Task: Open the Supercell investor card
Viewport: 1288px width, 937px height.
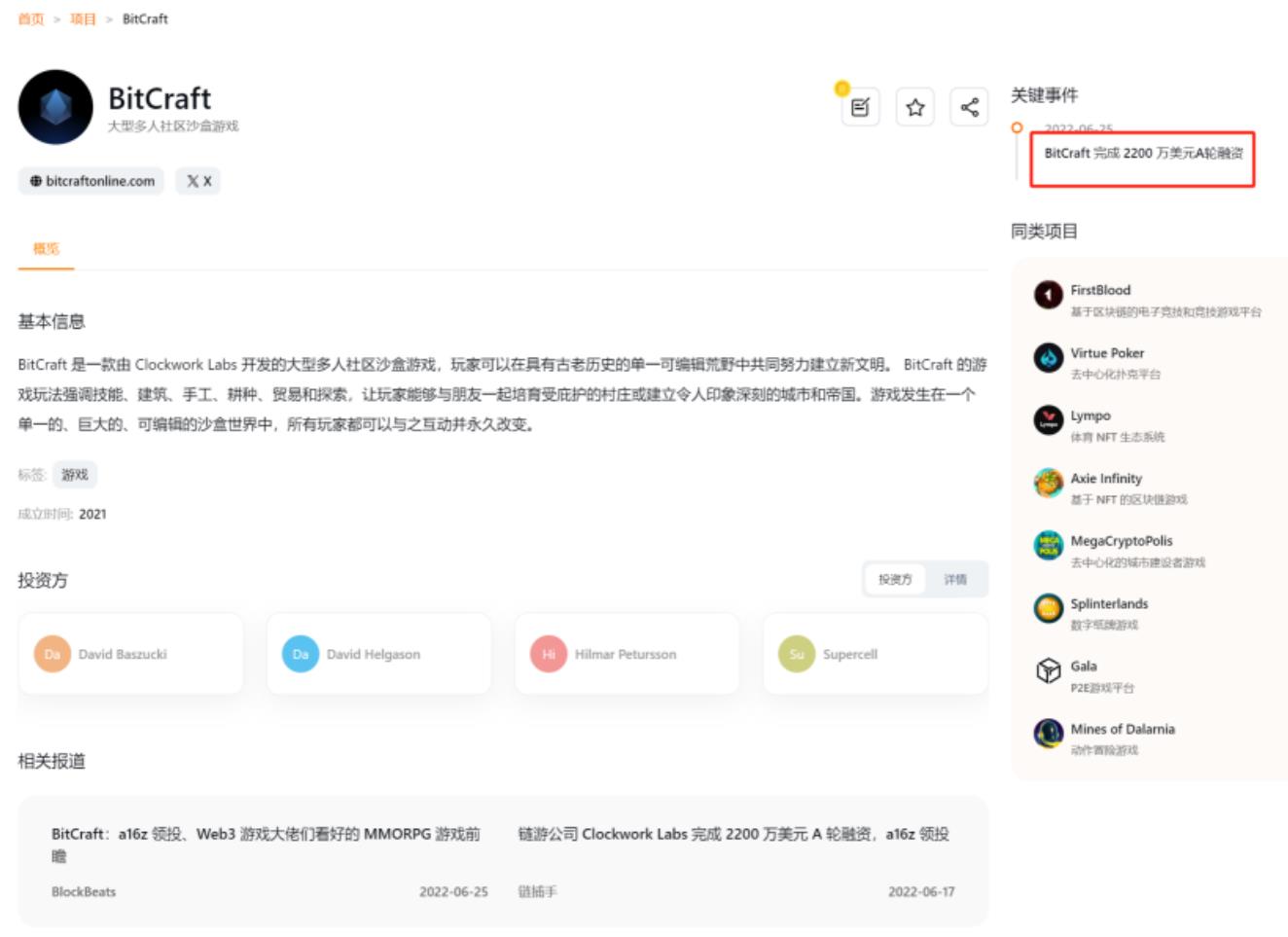Action: click(x=876, y=654)
